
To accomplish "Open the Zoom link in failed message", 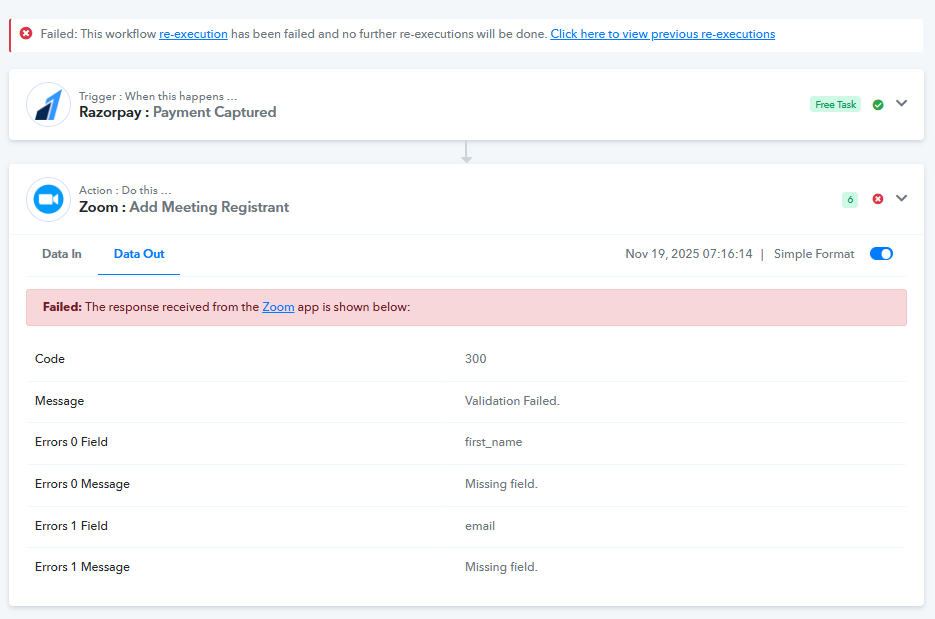I will coord(278,307).
